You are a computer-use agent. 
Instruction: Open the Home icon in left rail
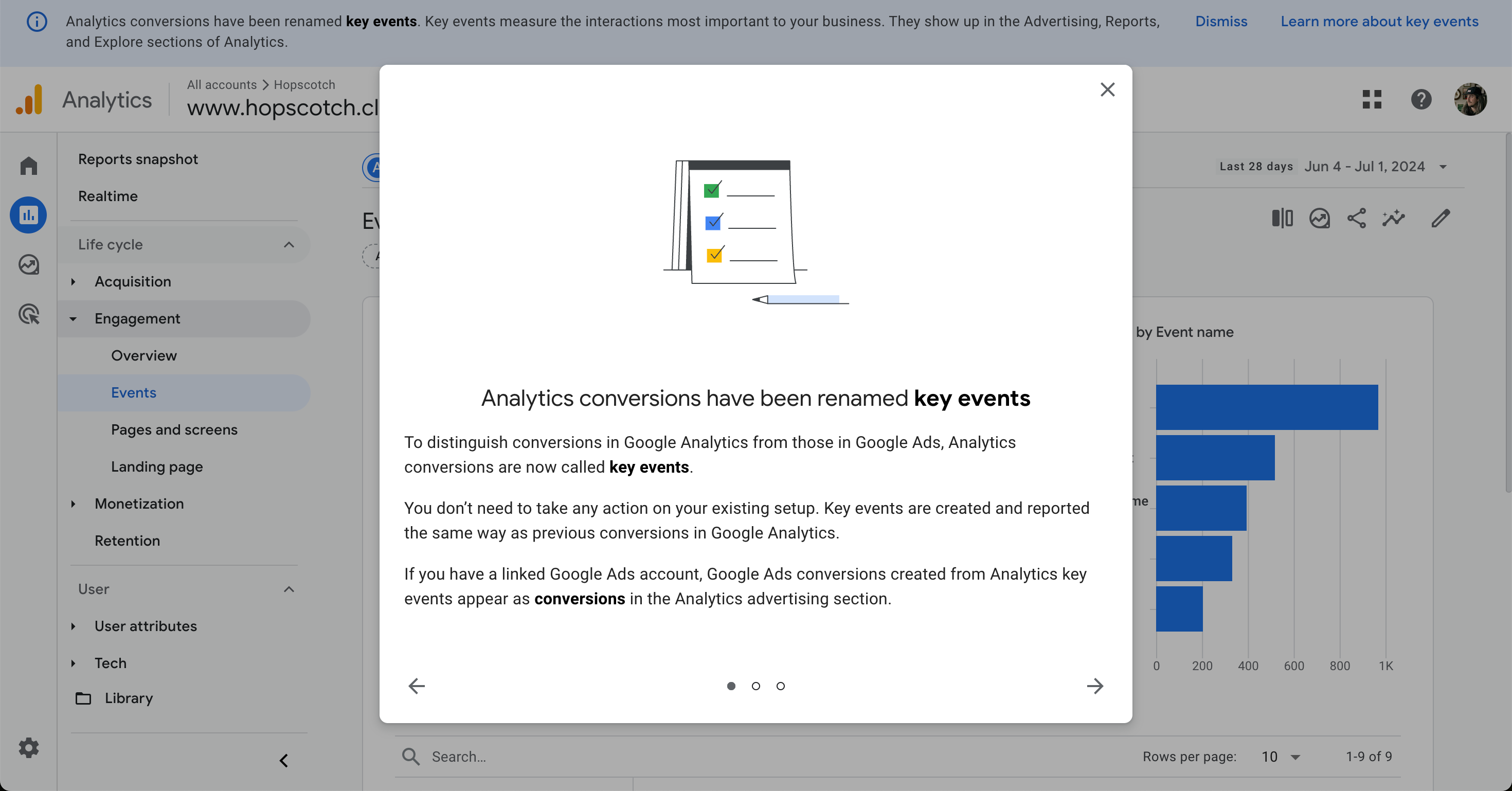(28, 166)
